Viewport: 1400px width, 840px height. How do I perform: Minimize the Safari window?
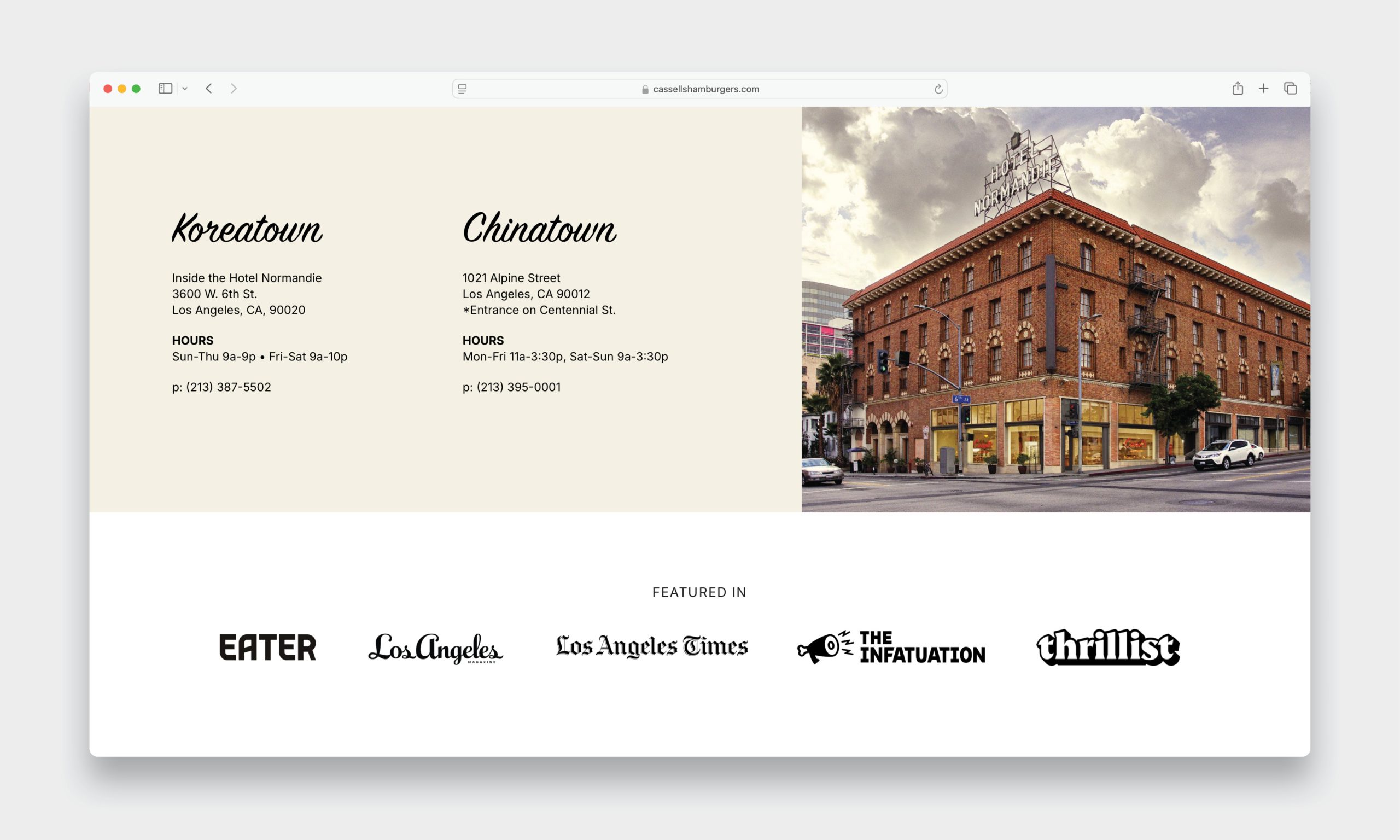pos(121,89)
